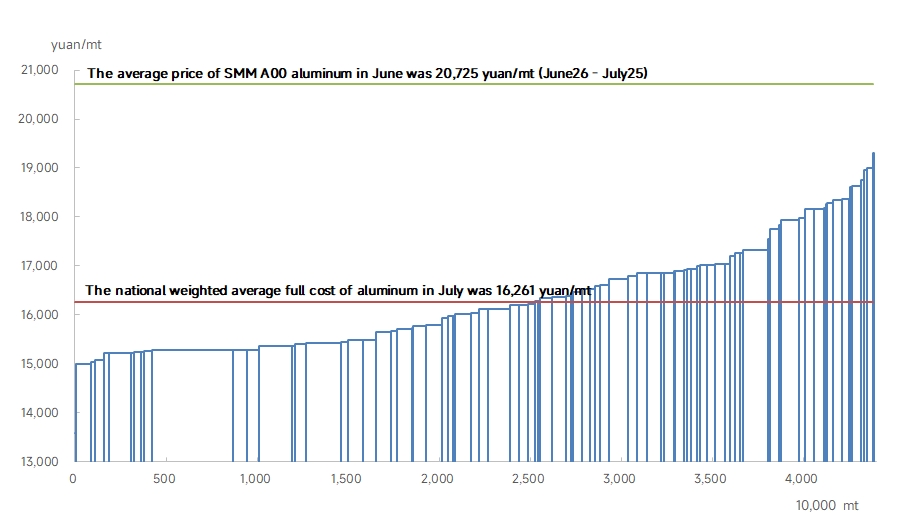Screen dimensions: 910x528
Task: Click the 19,000 y-axis value
Action: (39, 168)
